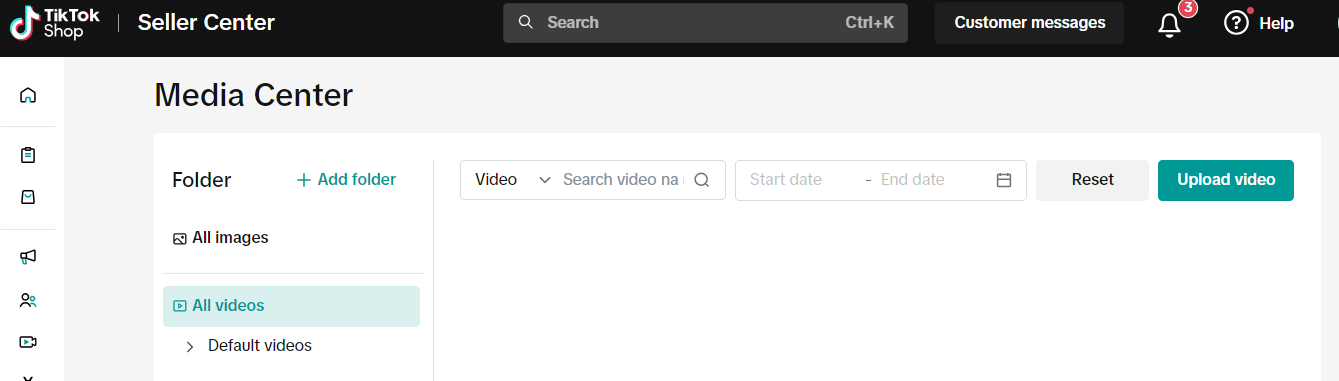Open the notification bell with badge 3
Image resolution: width=1339 pixels, height=381 pixels.
tap(1170, 24)
